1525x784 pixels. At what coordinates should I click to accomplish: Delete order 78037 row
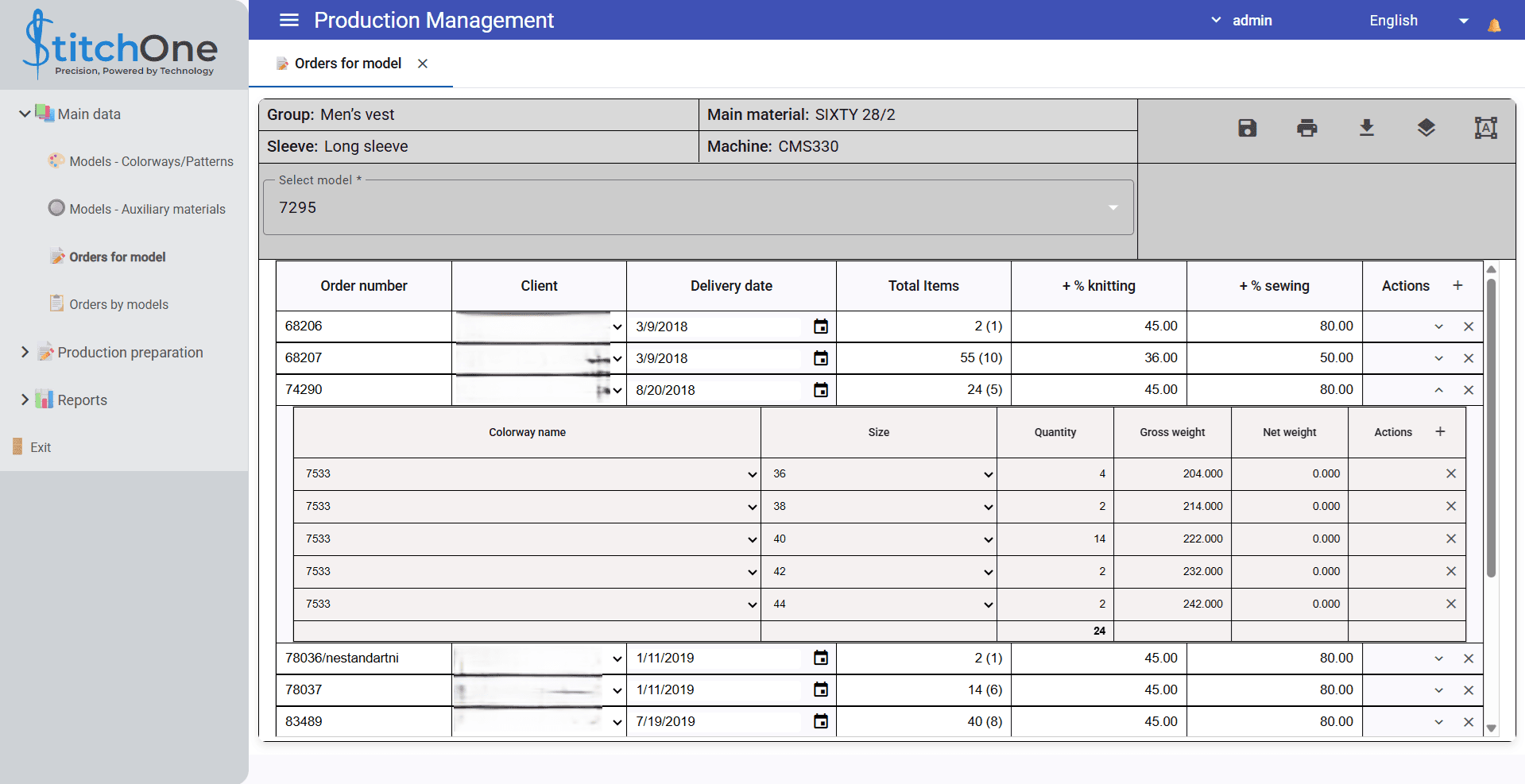1469,690
